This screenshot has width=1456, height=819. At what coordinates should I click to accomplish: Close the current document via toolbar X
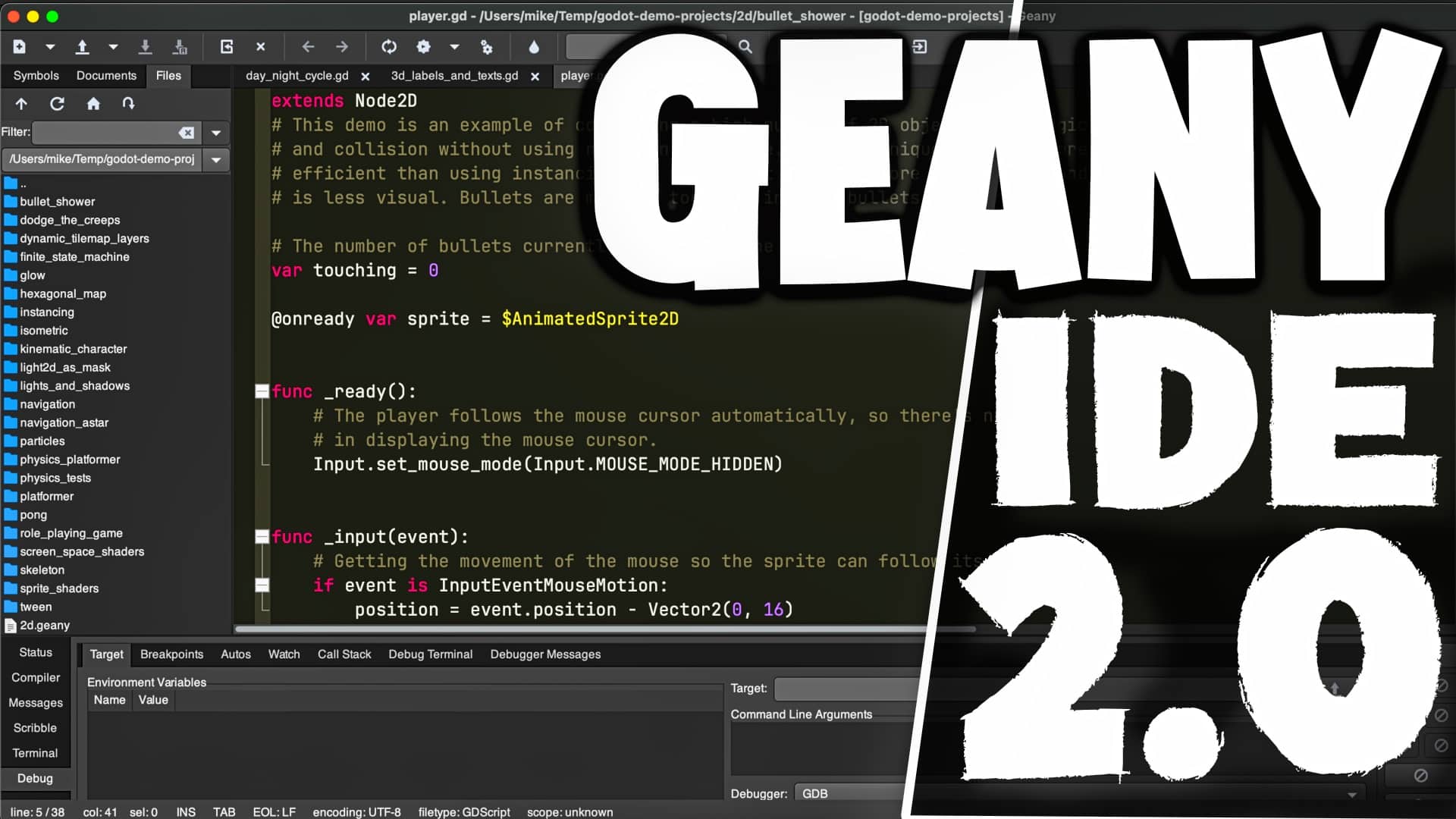(x=261, y=47)
